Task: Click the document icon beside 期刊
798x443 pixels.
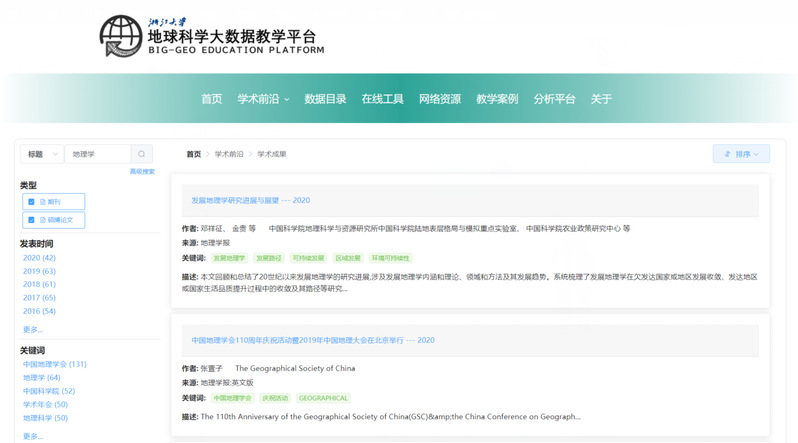Action: pos(43,201)
